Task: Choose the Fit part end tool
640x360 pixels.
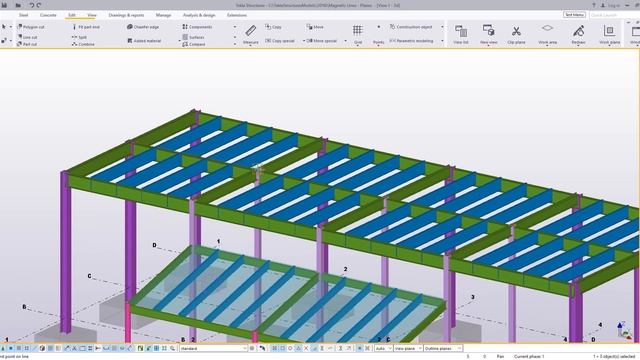Action: [x=86, y=27]
